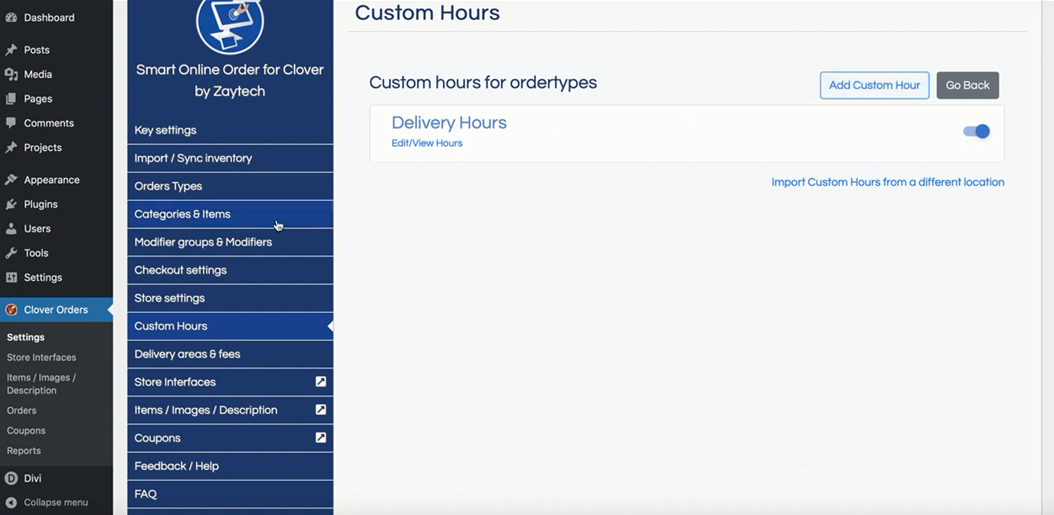Click the Projects pin icon
The width and height of the screenshot is (1054, 515).
click(11, 147)
